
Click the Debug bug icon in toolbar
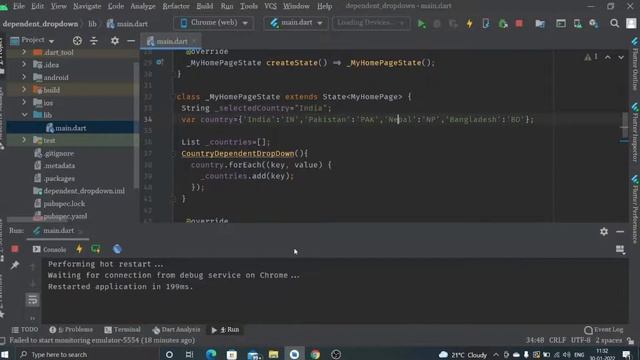(x=503, y=24)
